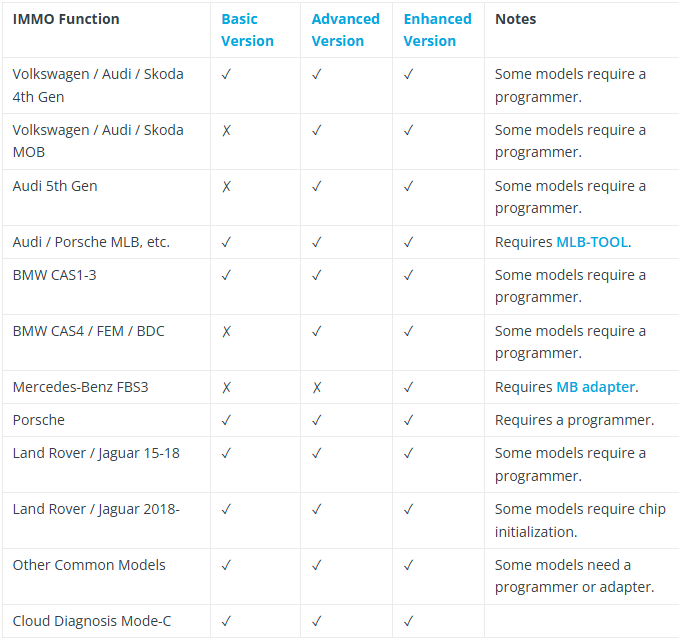The image size is (679, 640).
Task: Select the IMMO Function column header
Action: 66,19
